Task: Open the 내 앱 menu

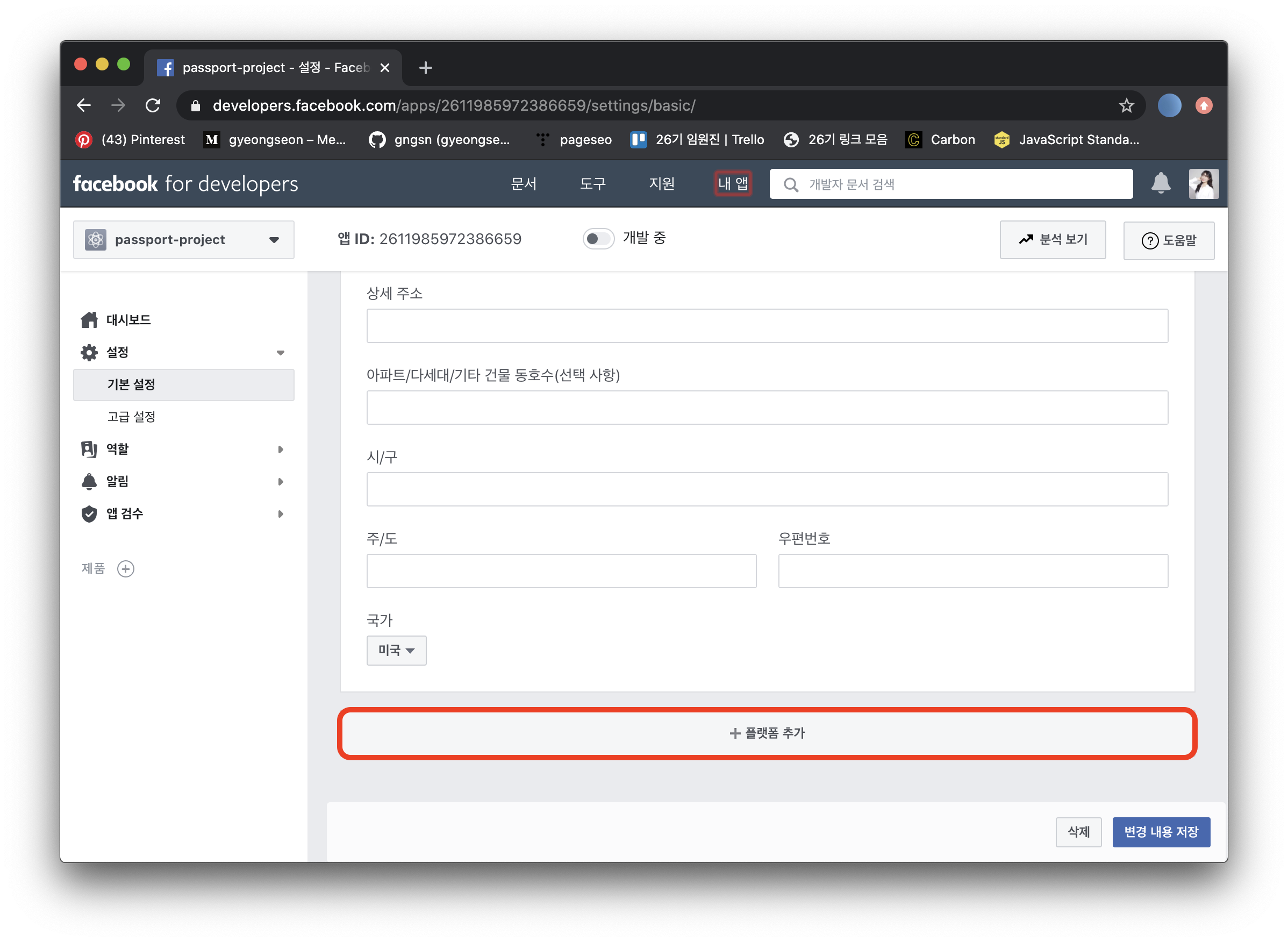Action: (x=733, y=183)
